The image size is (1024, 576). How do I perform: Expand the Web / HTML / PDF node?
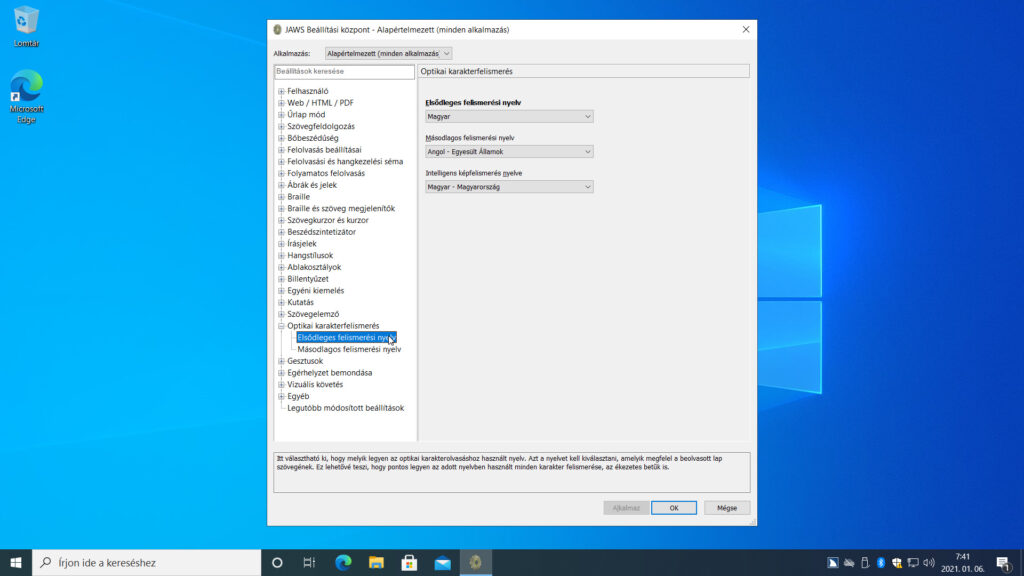[x=281, y=103]
